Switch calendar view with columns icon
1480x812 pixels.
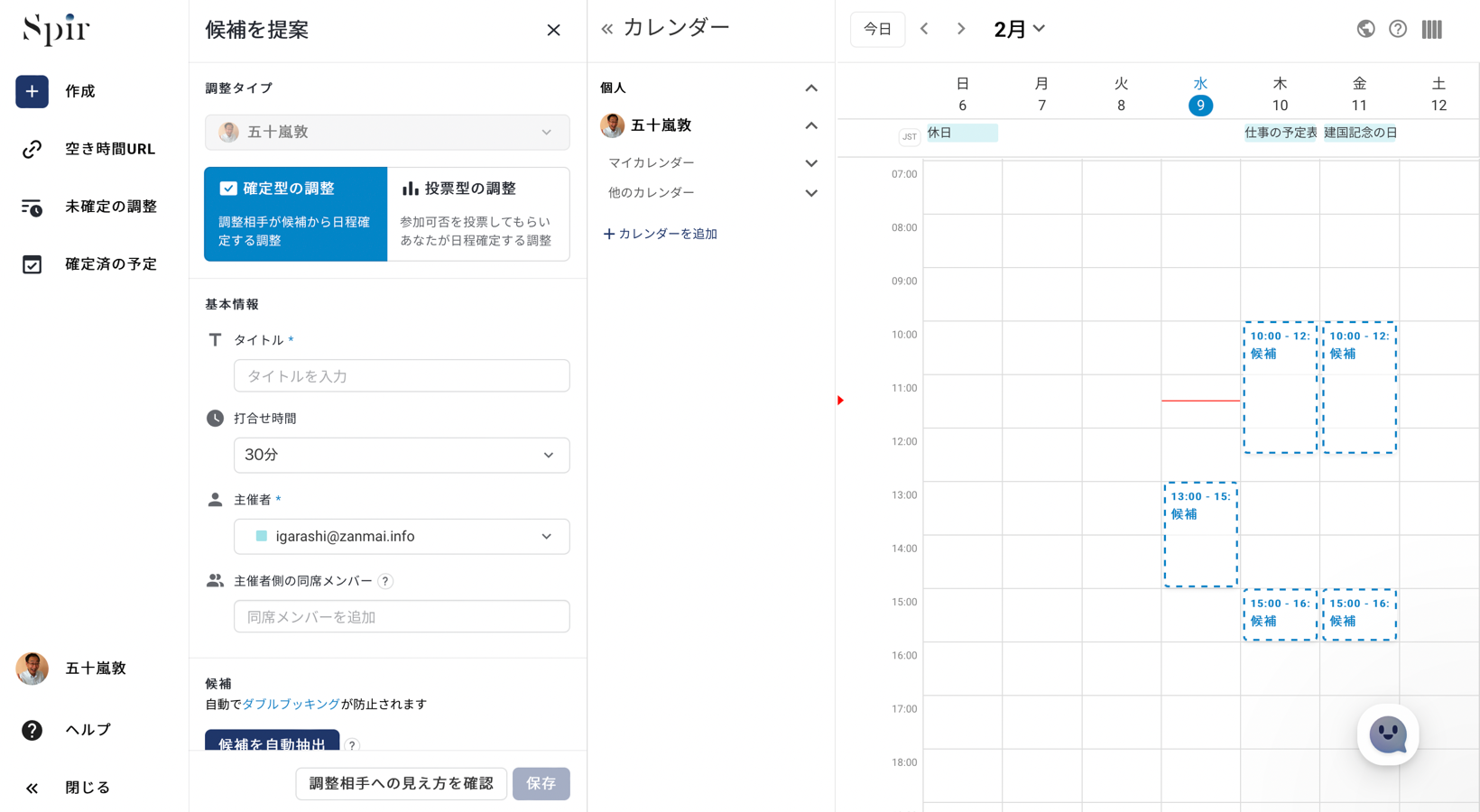(x=1432, y=29)
